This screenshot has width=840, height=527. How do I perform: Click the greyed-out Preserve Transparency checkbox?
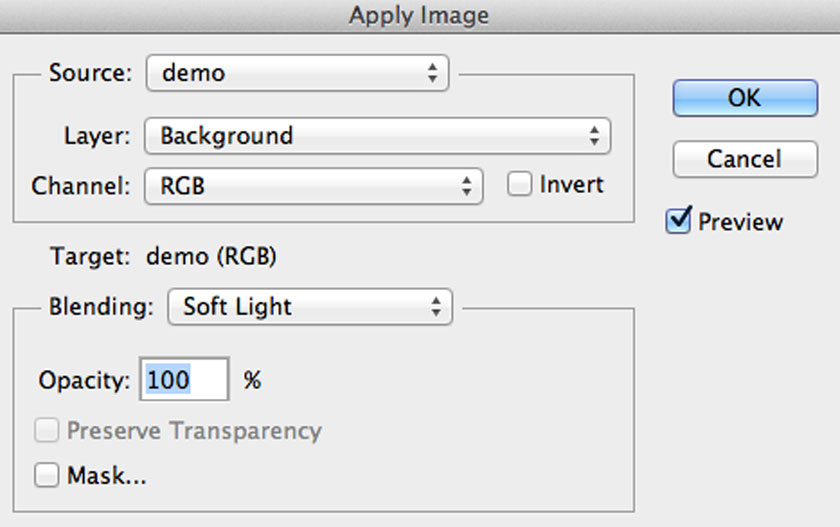coord(47,431)
